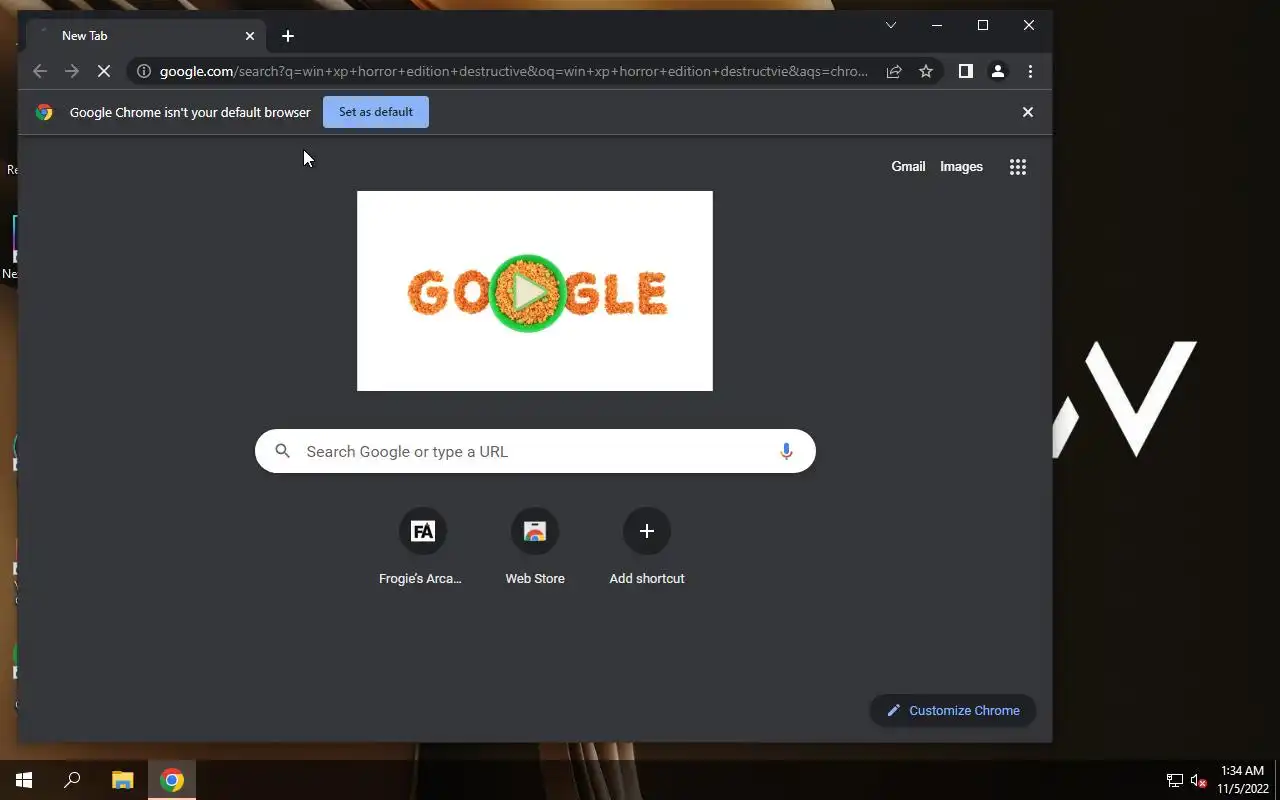Open File Explorer from the taskbar
Viewport: 1280px width, 800px height.
tap(122, 780)
